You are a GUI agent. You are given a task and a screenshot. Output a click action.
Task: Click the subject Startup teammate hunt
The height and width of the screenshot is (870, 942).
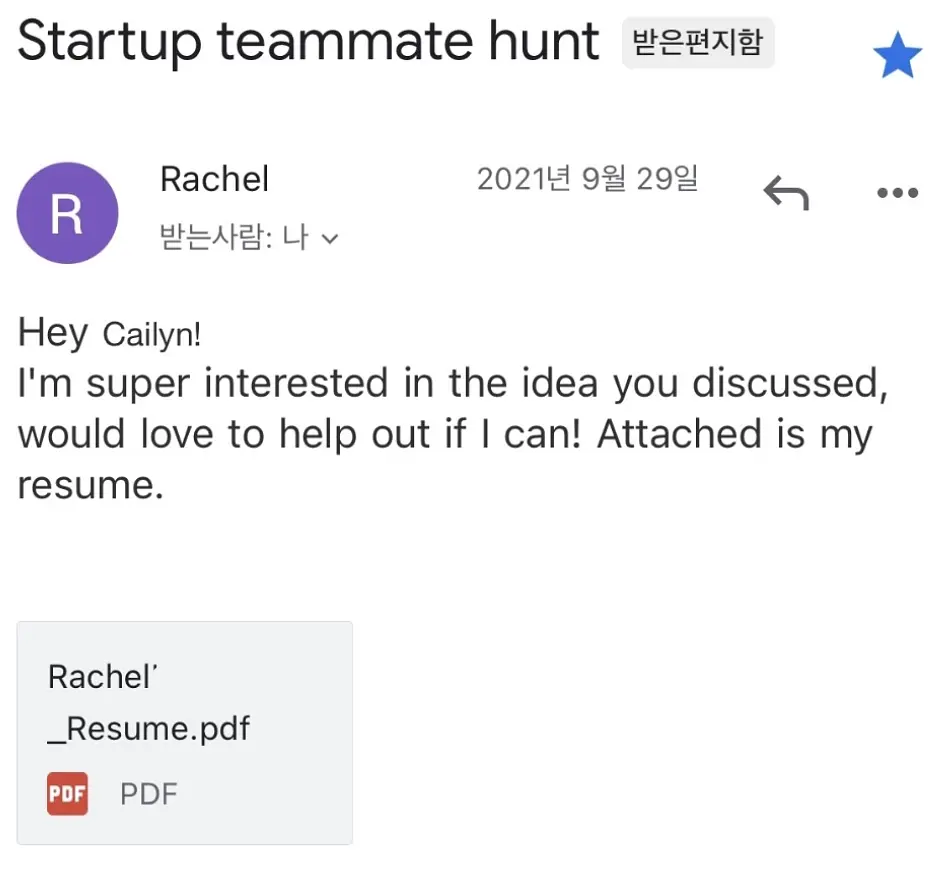click(x=308, y=41)
